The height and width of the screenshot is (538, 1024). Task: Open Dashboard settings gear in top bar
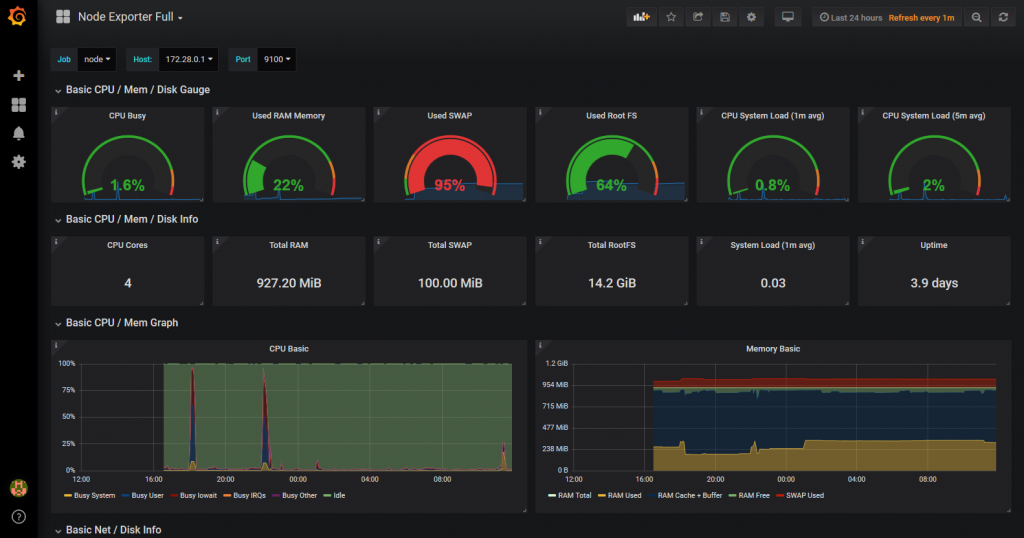pyautogui.click(x=752, y=18)
